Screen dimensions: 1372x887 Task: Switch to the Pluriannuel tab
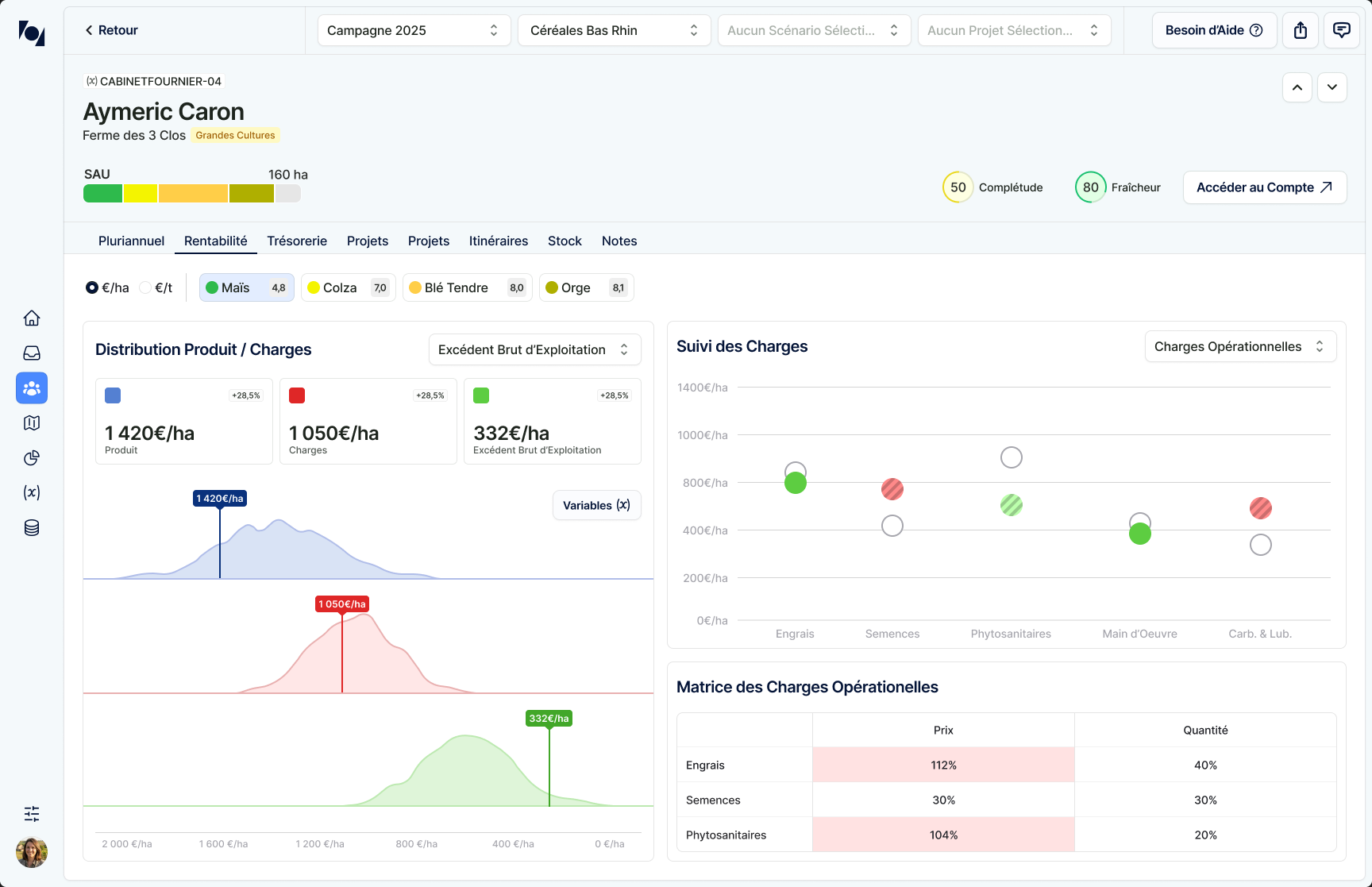[131, 241]
